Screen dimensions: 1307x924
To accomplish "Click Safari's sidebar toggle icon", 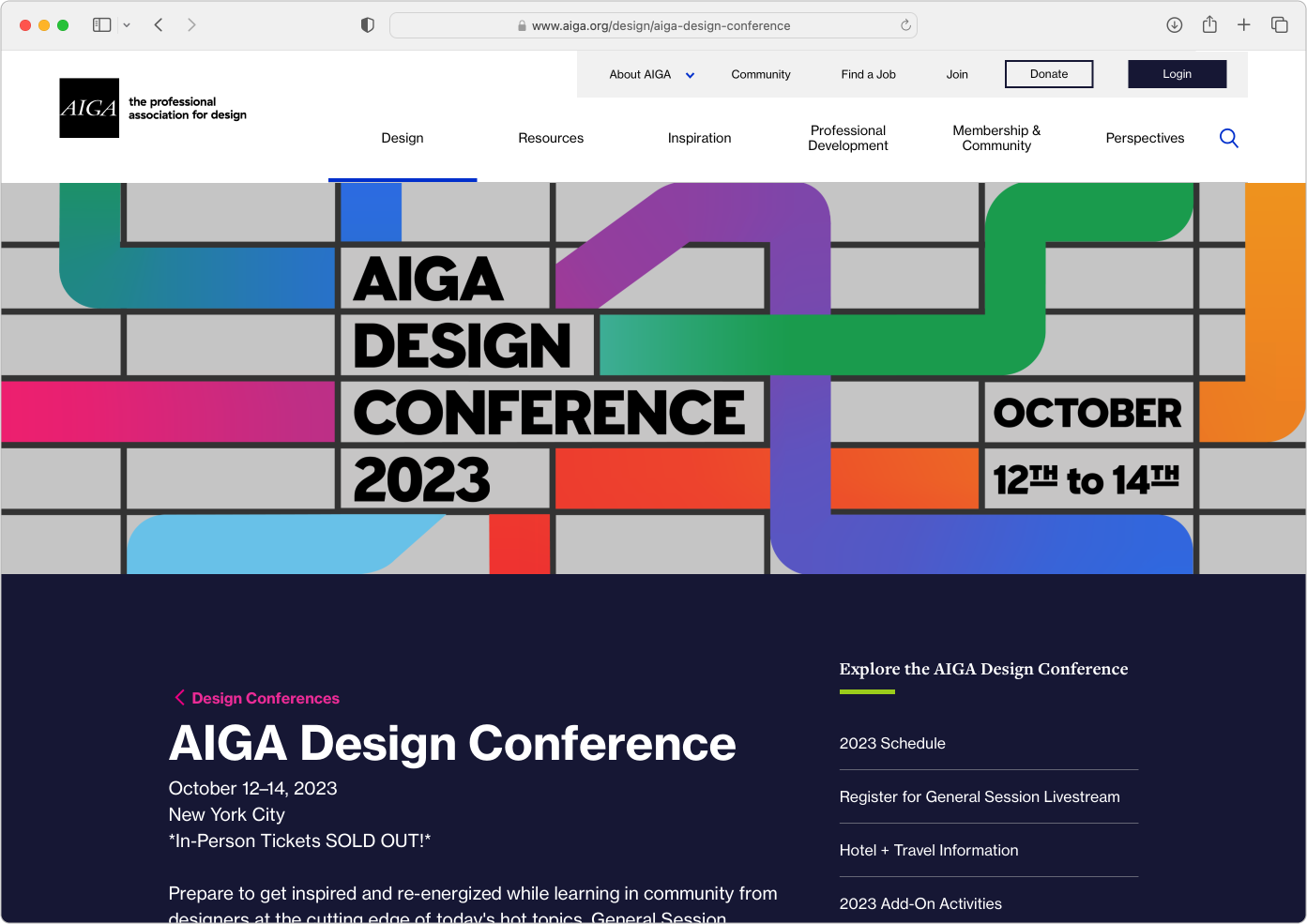I will coord(102,25).
